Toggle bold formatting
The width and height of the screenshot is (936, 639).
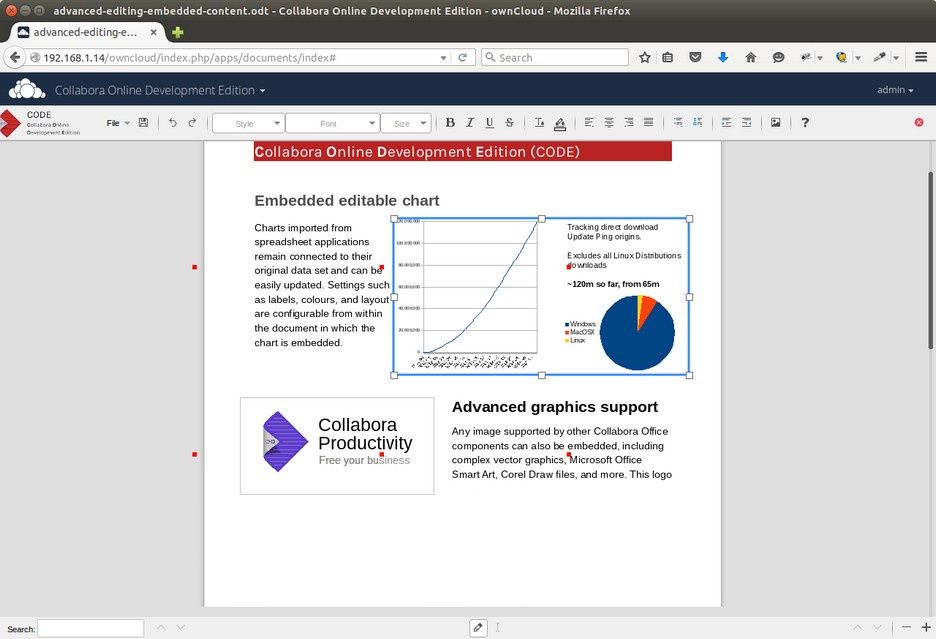[450, 122]
